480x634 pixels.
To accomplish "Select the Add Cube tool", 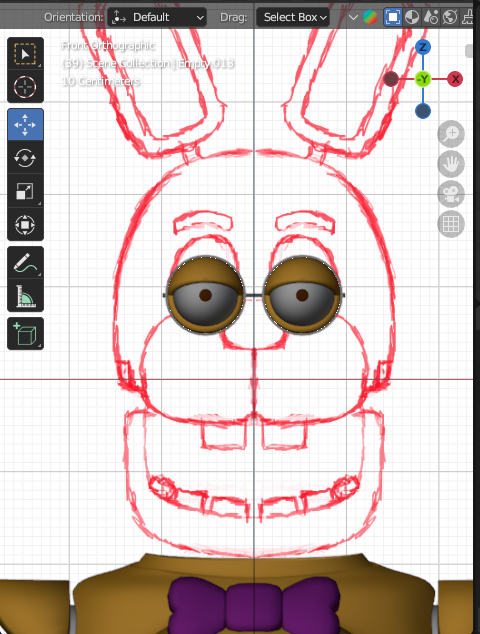I will pos(25,334).
